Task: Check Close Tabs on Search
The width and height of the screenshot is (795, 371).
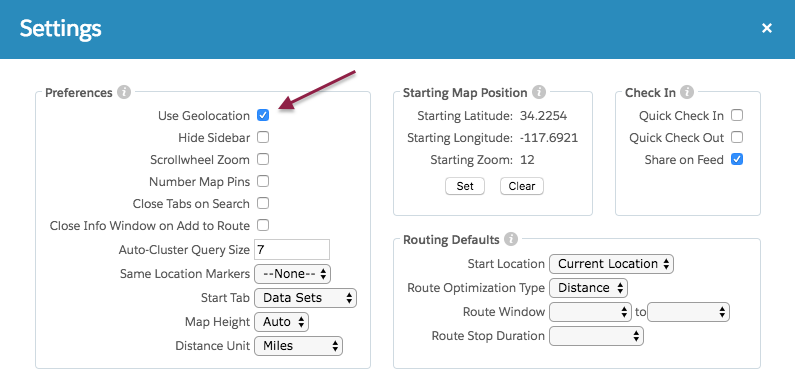Action: point(263,203)
